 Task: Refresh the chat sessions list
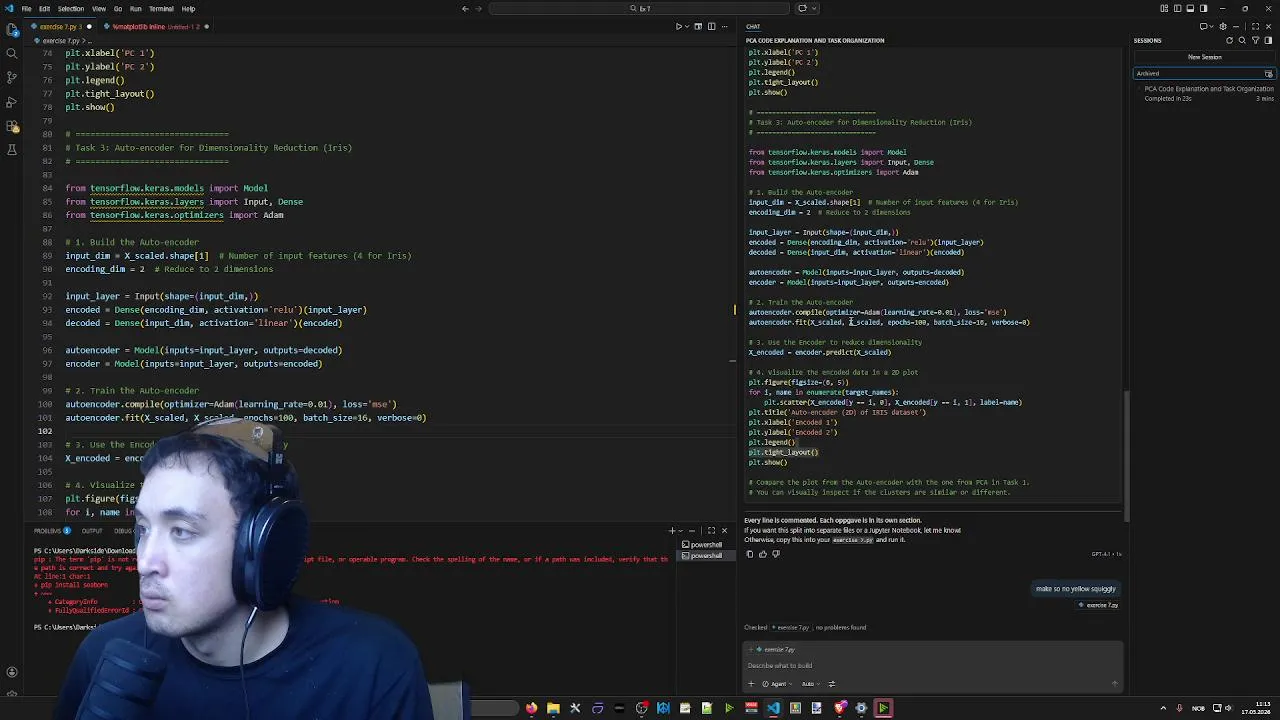coord(1229,40)
